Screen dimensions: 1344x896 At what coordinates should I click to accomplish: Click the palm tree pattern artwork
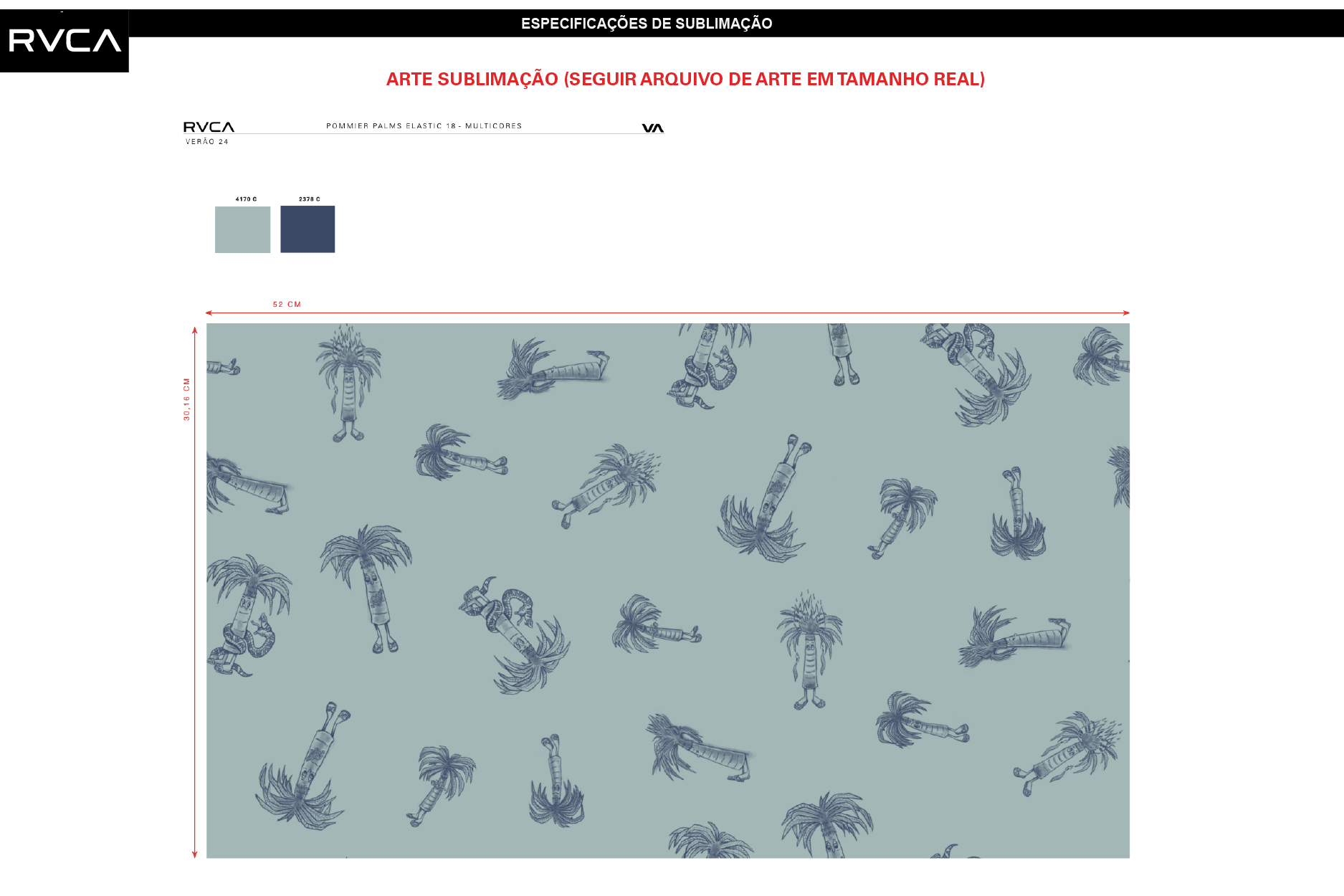668,591
